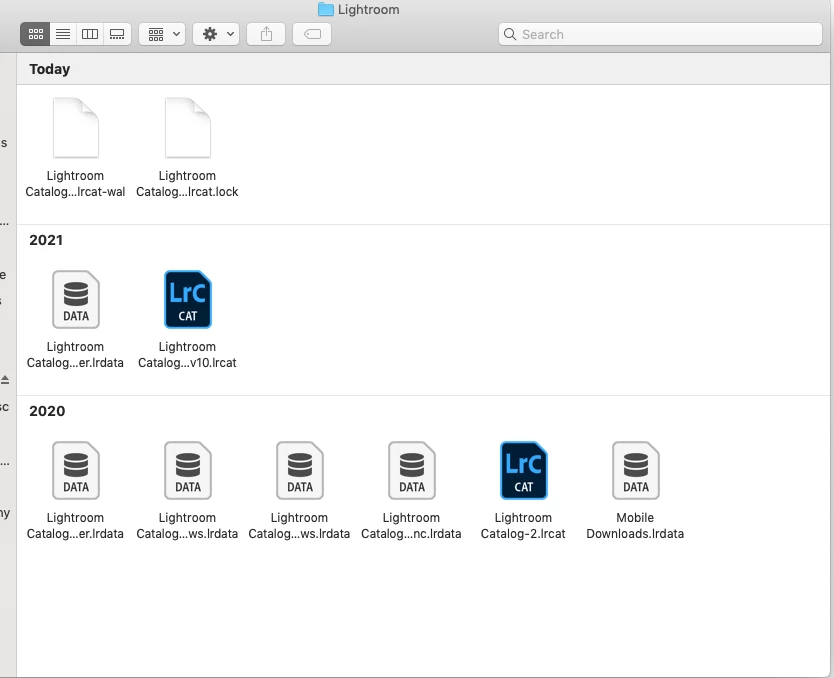Open the group-by arrangement dropdown

click(x=162, y=35)
